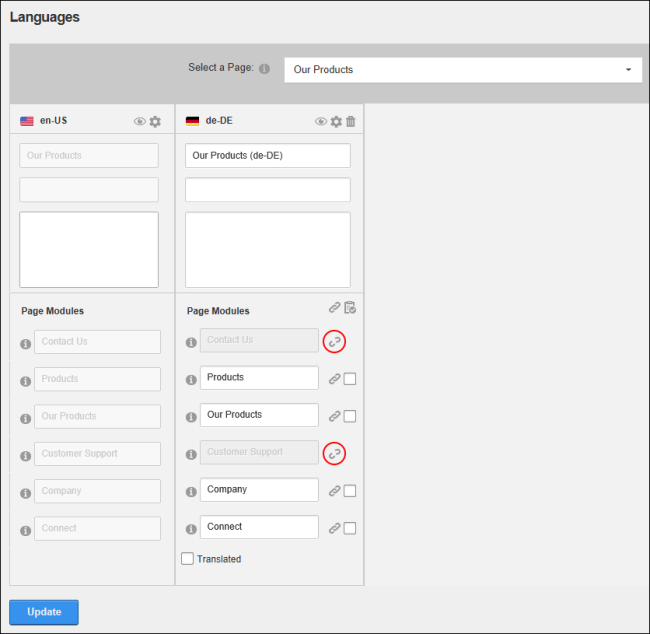The image size is (650, 634).
Task: Click link icon for de-DE Our Products module
Action: click(335, 416)
